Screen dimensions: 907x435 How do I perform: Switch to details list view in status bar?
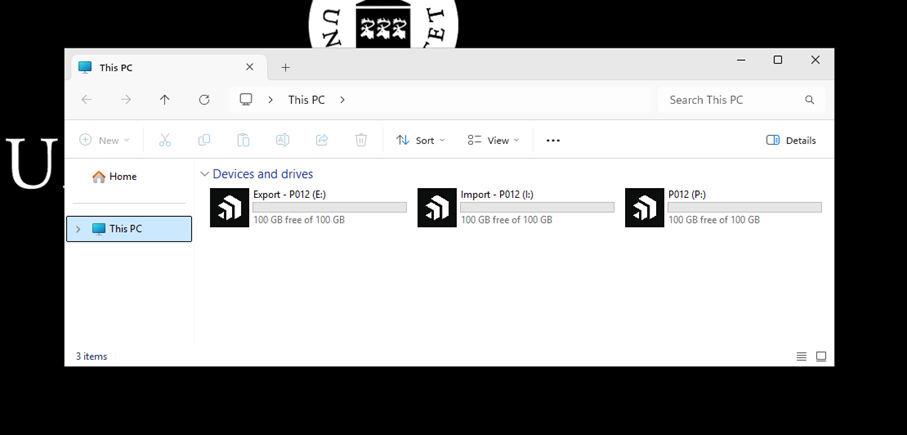point(801,356)
